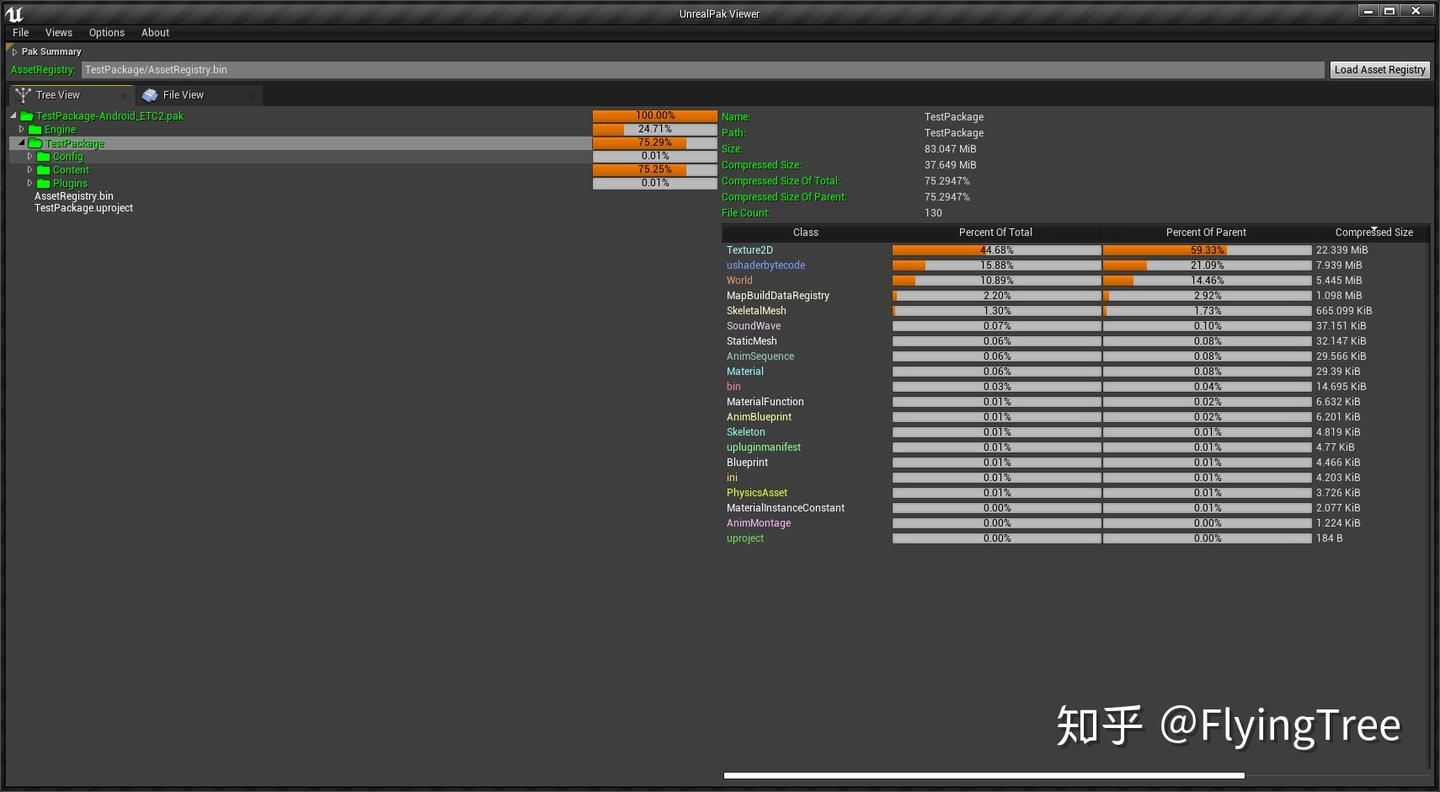Click the AssetRegistry path input field

700,69
